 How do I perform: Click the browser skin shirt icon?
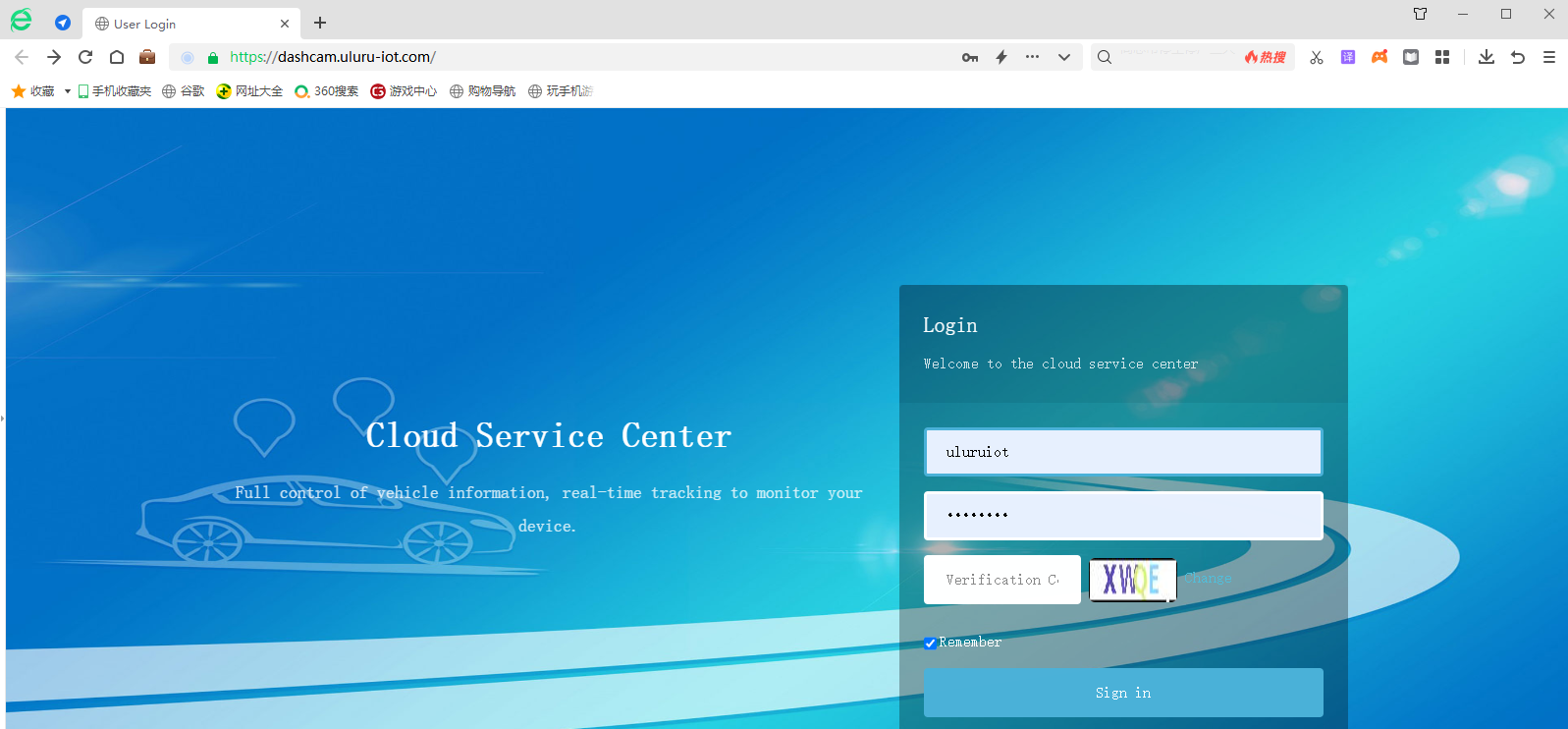[x=1420, y=14]
